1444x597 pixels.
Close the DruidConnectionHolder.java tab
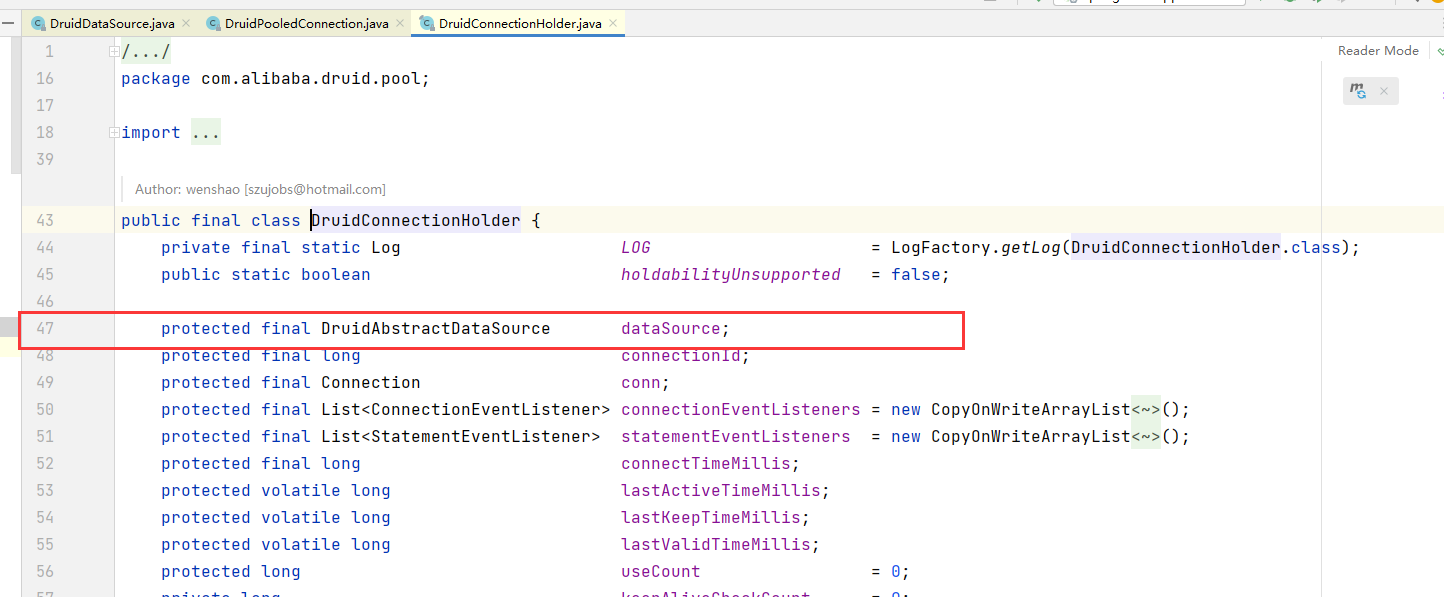point(613,23)
